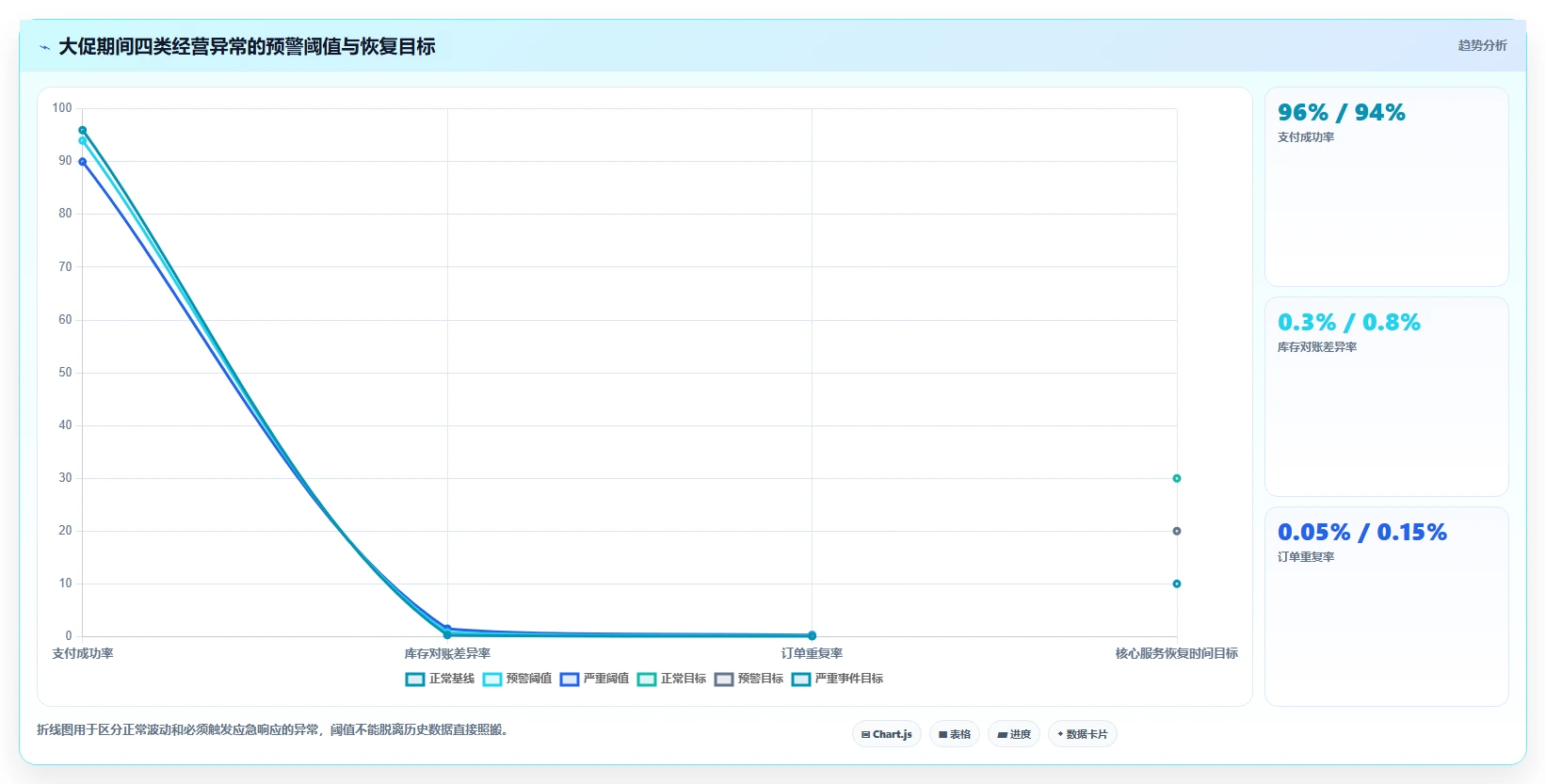Click the y-axis value 100

(62, 108)
